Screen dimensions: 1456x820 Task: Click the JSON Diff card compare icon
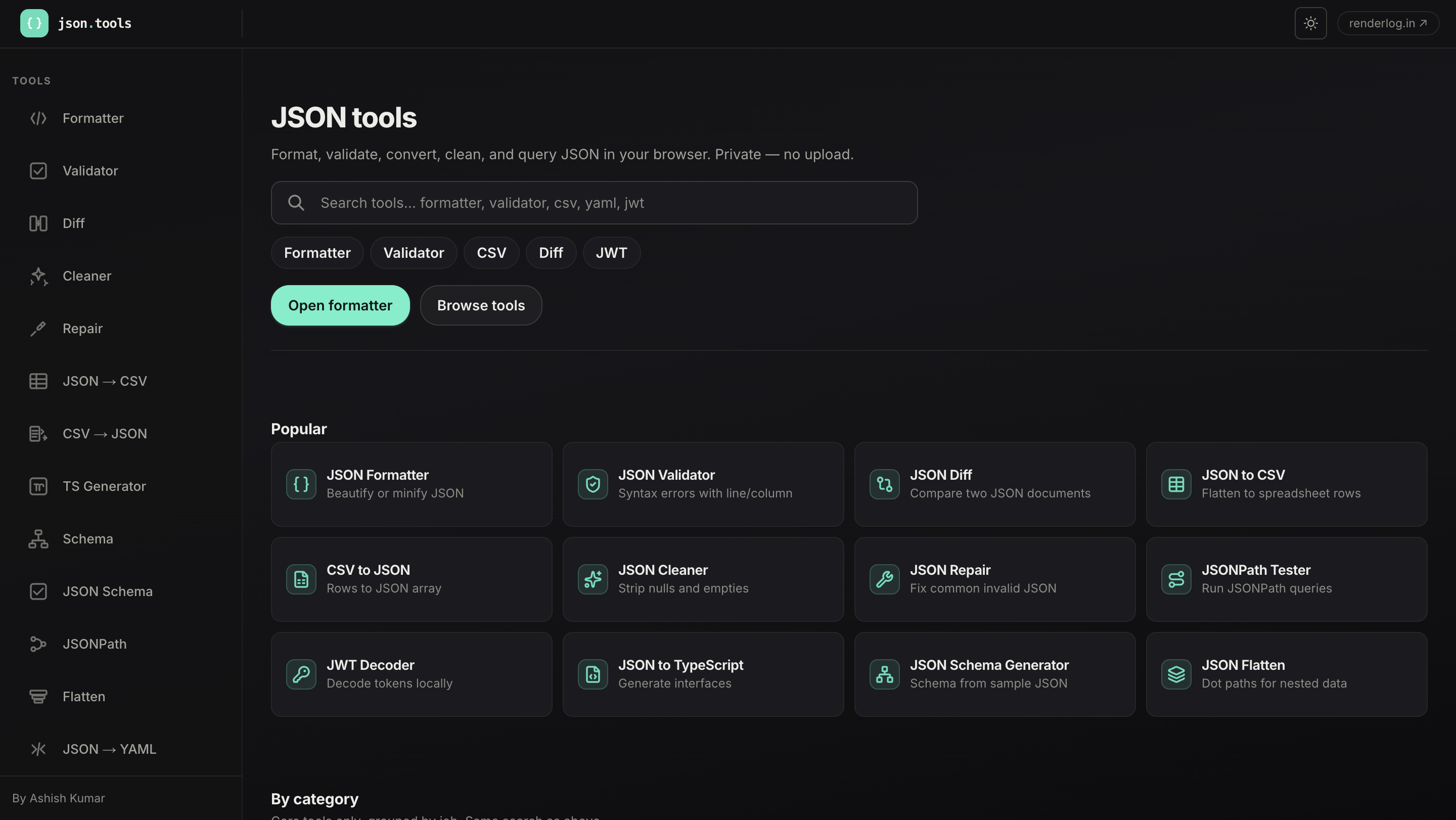pos(885,484)
